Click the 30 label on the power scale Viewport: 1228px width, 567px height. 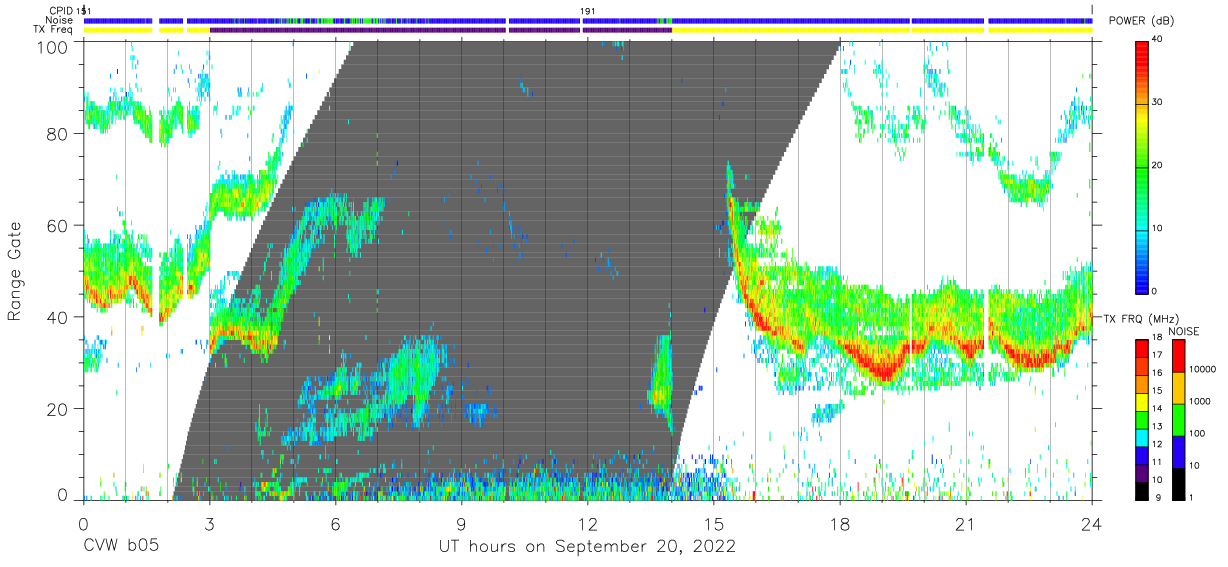1158,102
